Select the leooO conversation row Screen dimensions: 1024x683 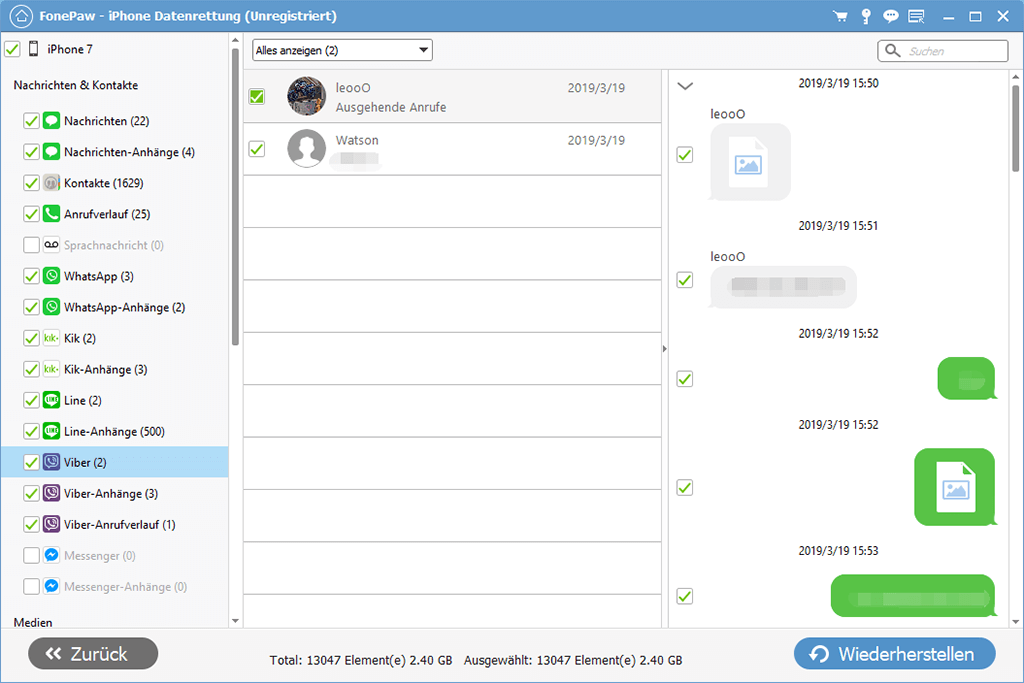[x=452, y=97]
